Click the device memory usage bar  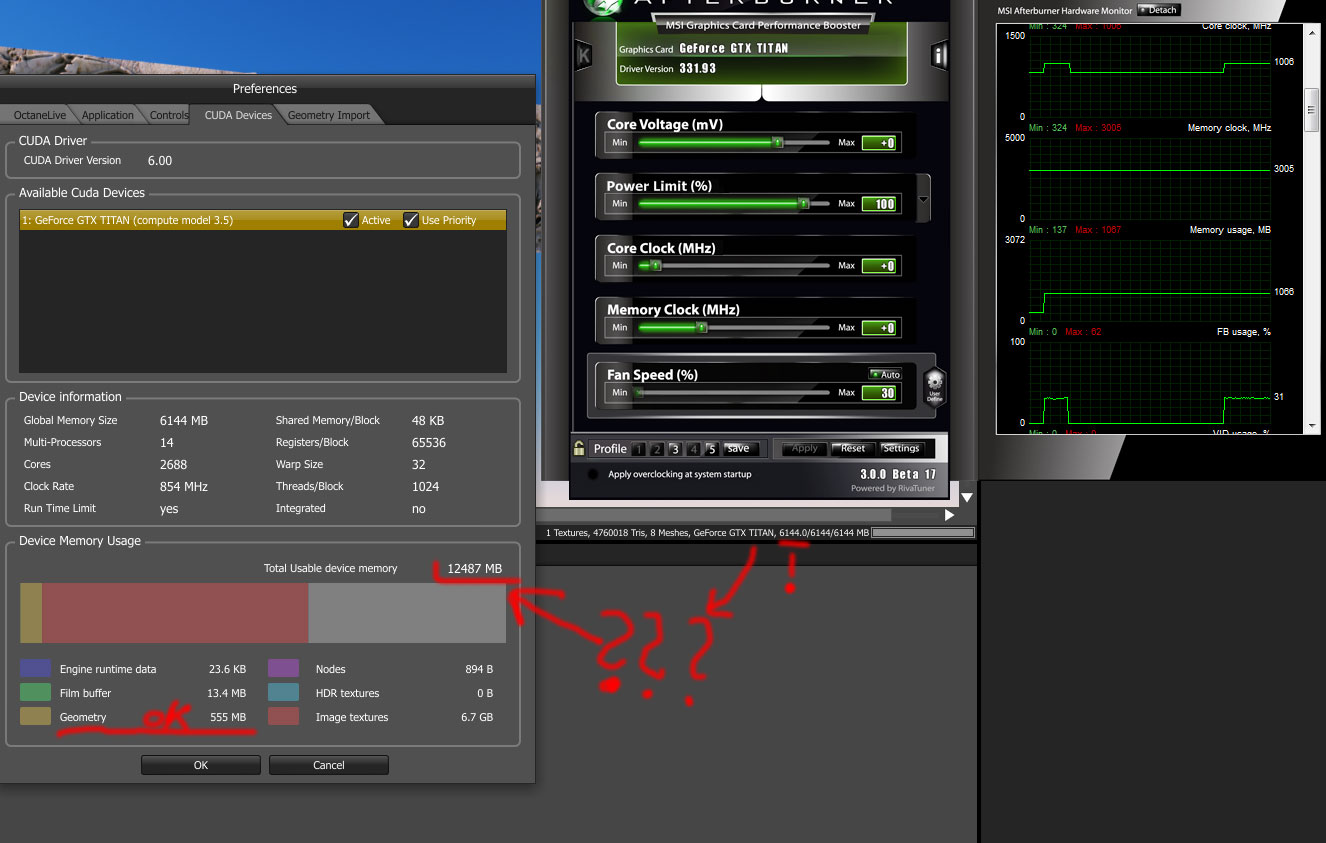click(263, 613)
